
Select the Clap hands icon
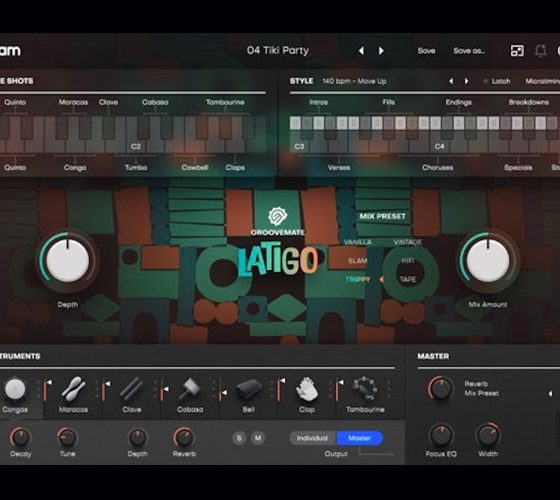click(x=307, y=389)
